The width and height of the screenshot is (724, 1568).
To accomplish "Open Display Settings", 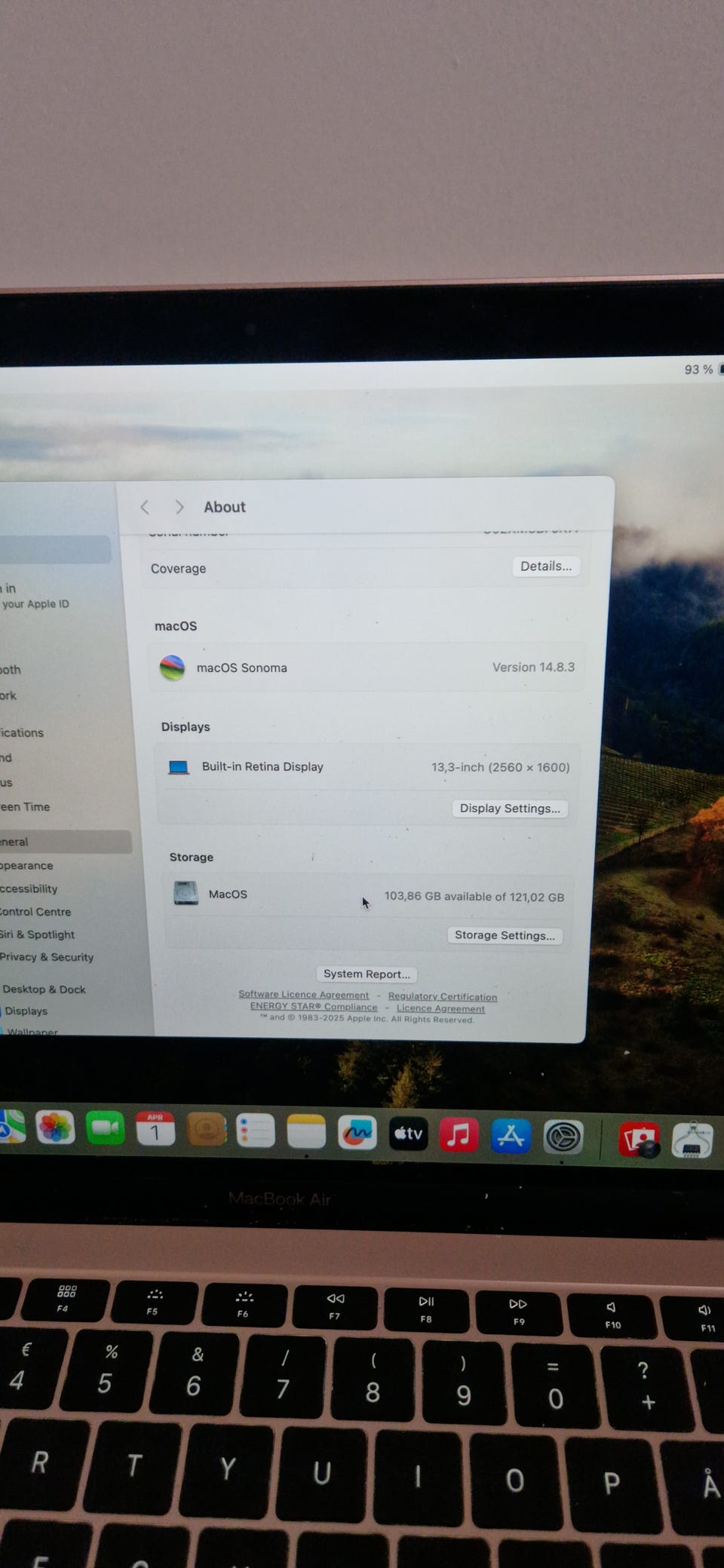I will [x=510, y=809].
